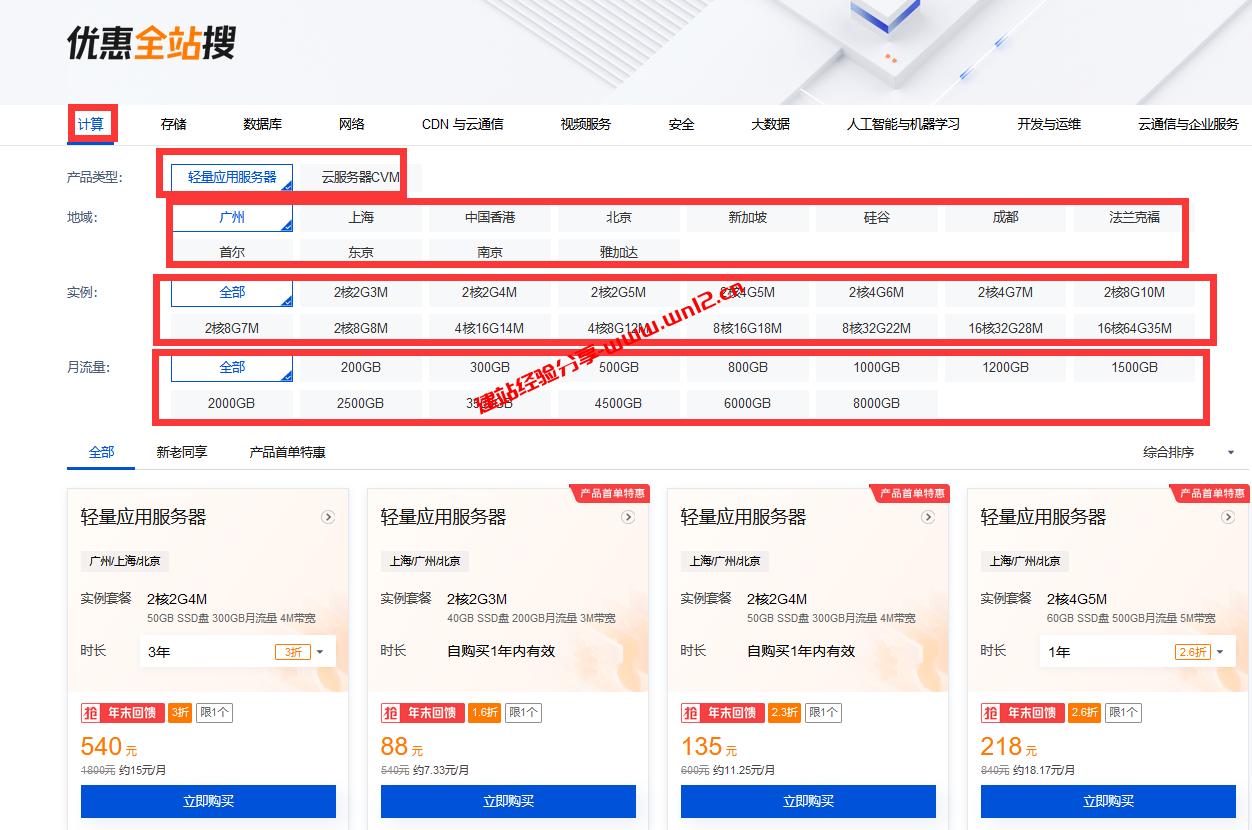Image resolution: width=1252 pixels, height=830 pixels.
Task: Switch to the 存储 tab
Action: 172,124
